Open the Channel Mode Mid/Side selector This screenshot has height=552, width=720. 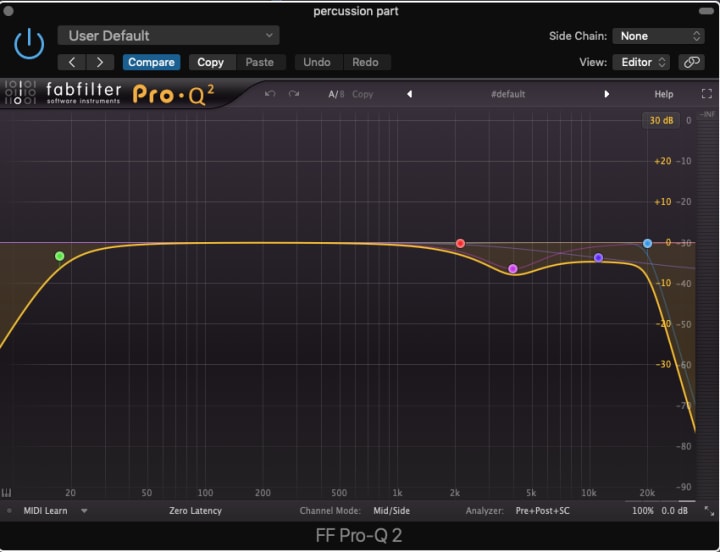pyautogui.click(x=391, y=511)
